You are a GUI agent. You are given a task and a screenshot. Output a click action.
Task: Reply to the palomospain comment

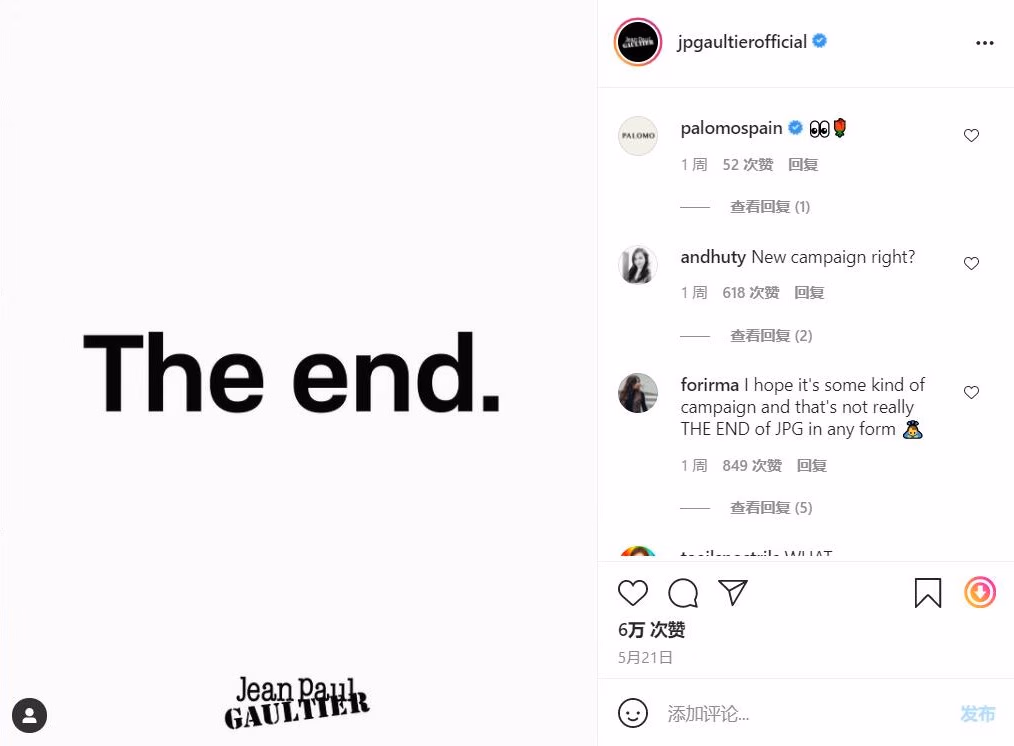click(803, 165)
